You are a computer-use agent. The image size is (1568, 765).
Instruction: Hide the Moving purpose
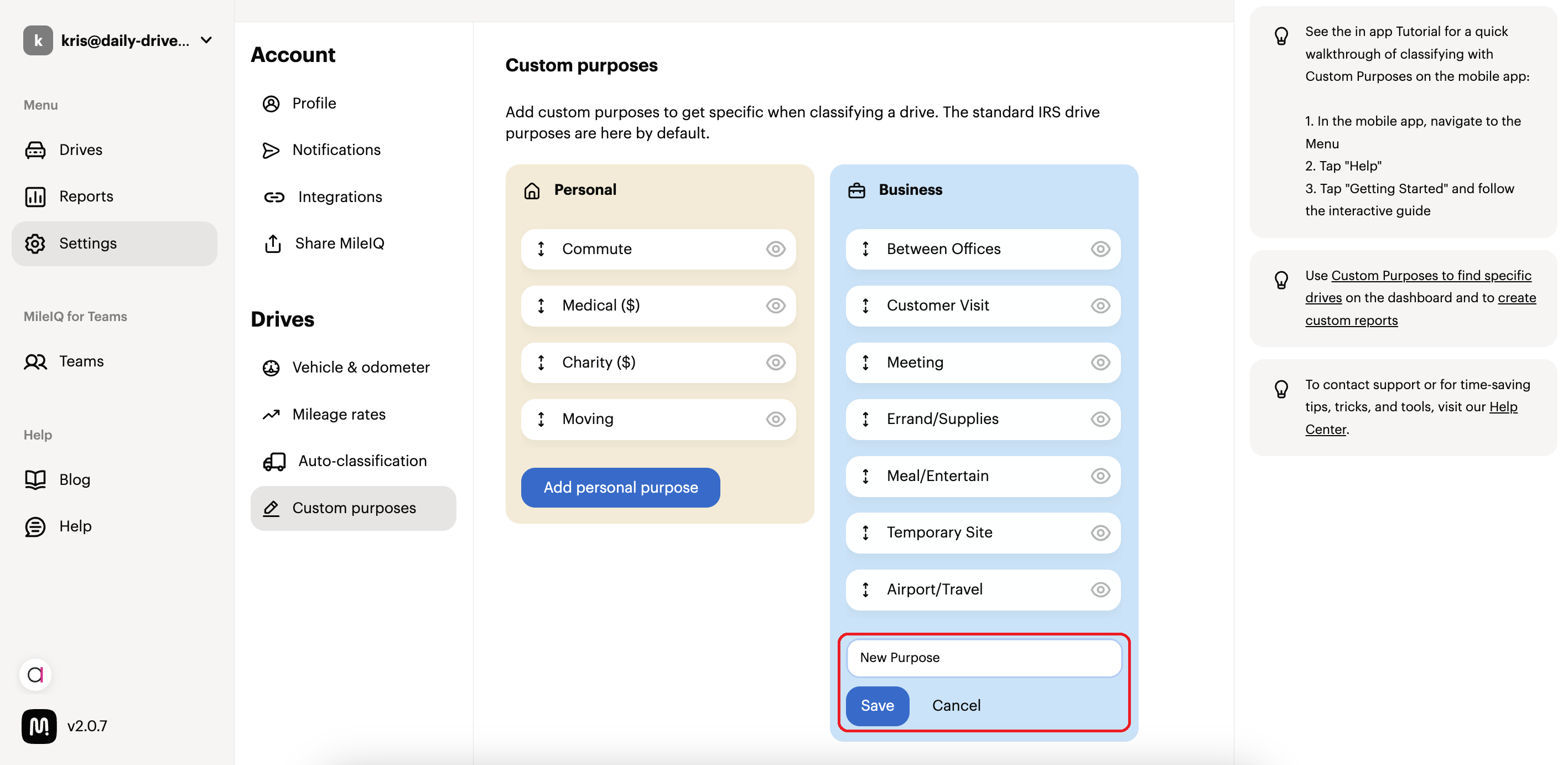point(776,419)
